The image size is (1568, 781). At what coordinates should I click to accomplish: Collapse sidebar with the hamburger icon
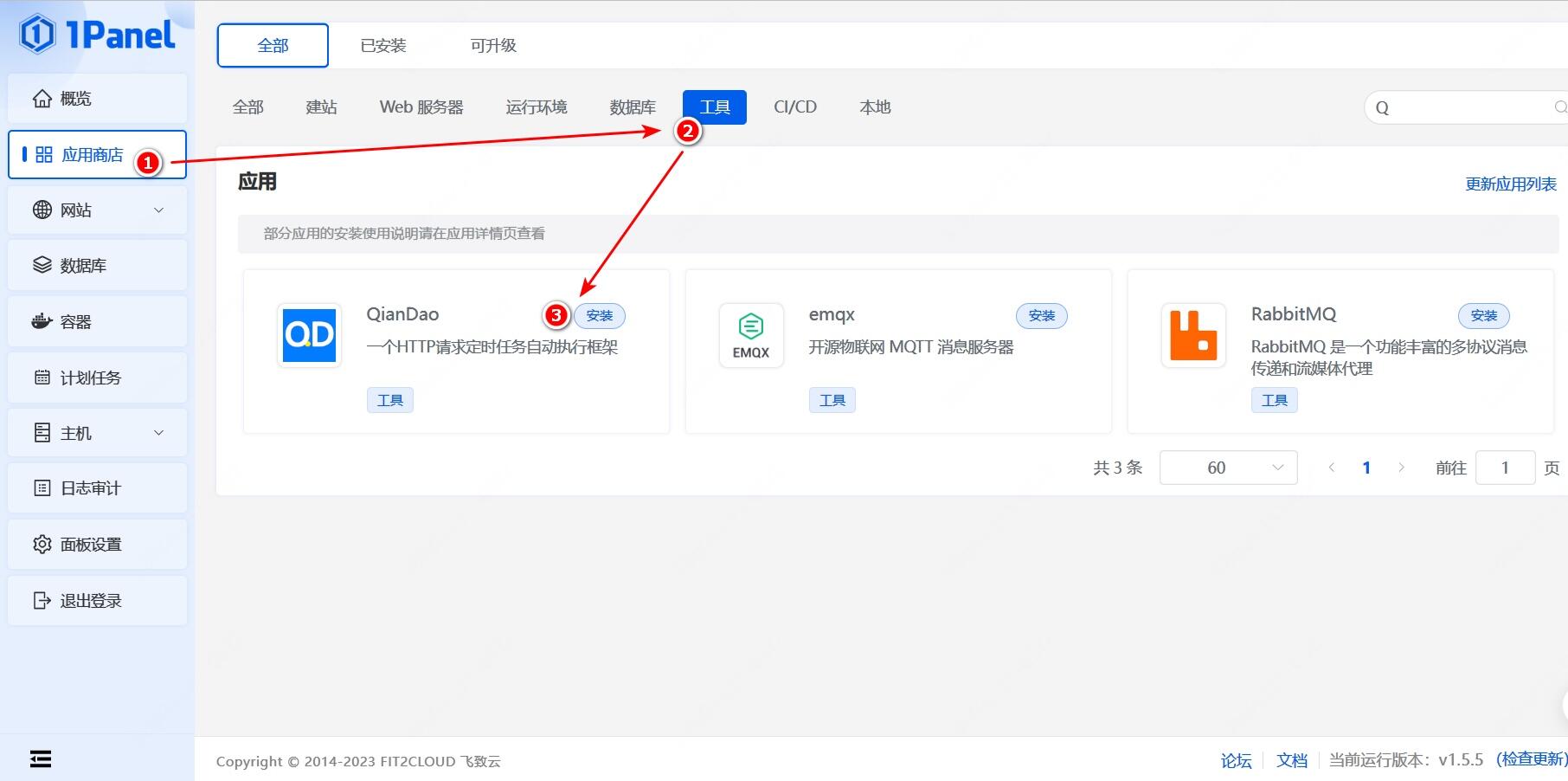click(x=41, y=759)
